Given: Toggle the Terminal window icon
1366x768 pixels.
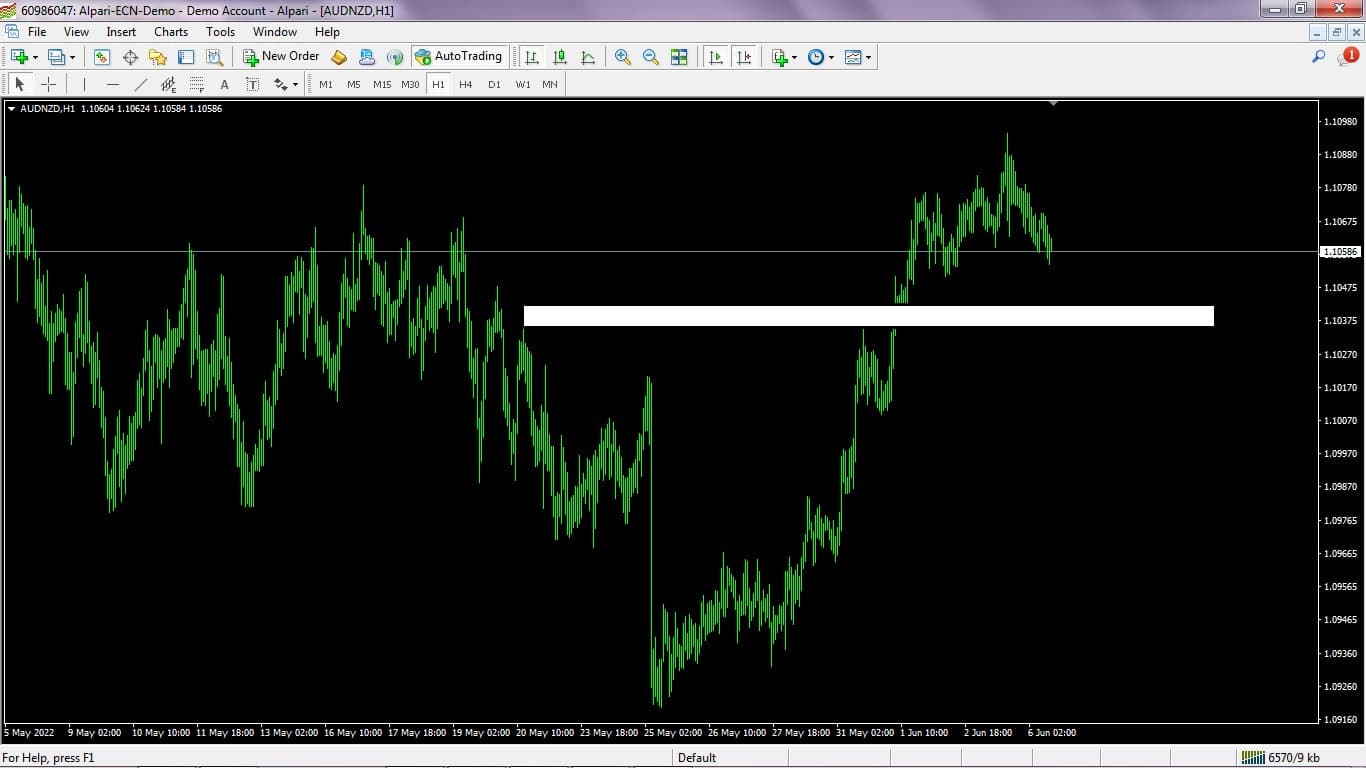Looking at the screenshot, I should point(186,57).
